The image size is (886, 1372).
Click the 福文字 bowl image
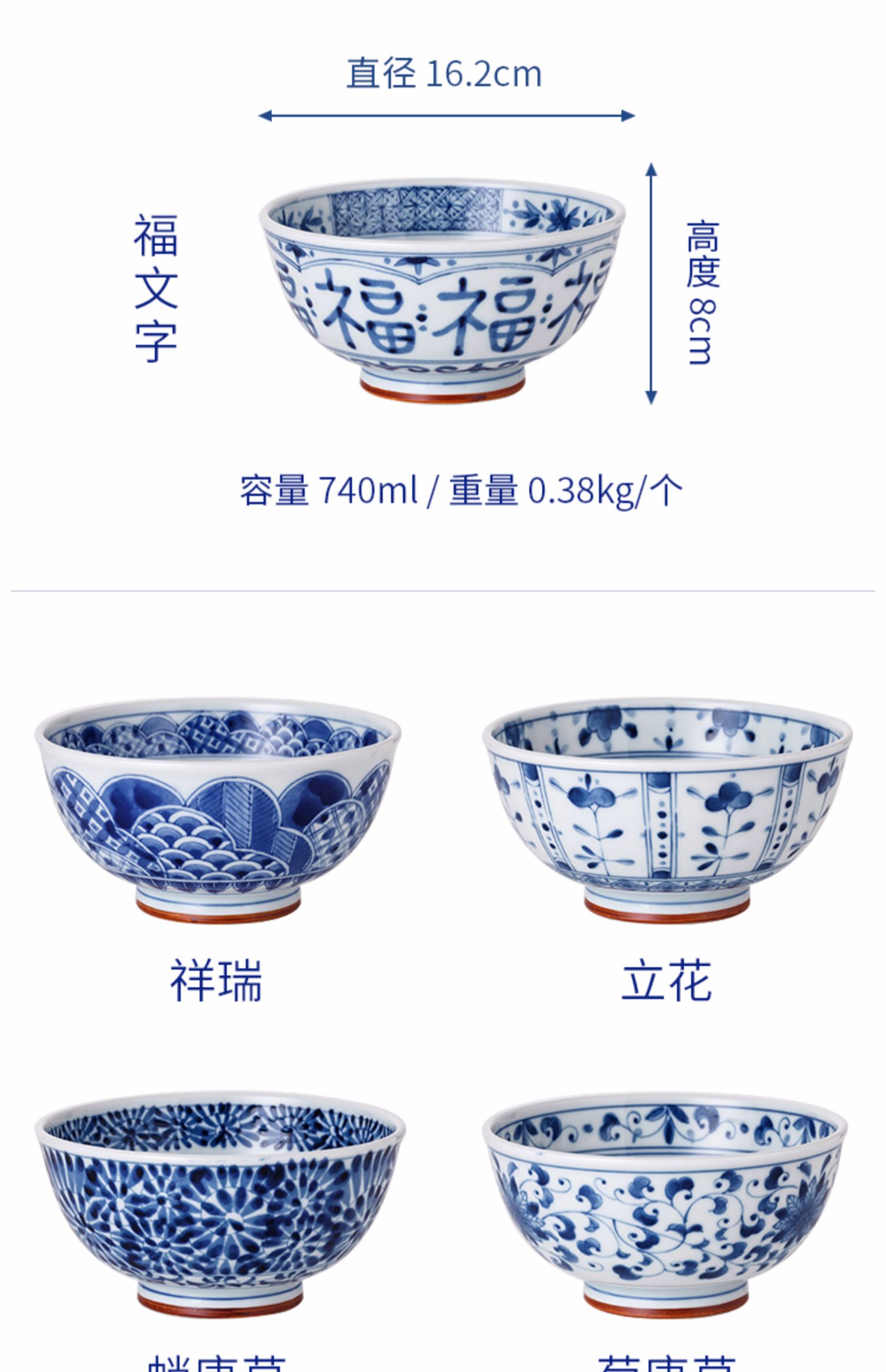pos(442,290)
